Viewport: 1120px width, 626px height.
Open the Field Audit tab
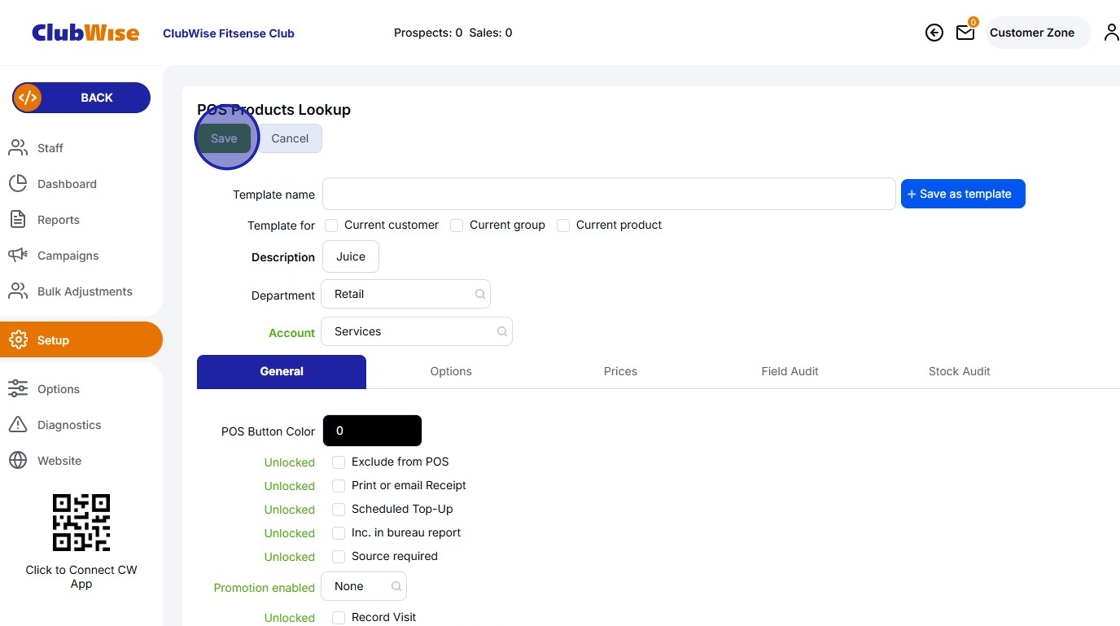pos(789,372)
